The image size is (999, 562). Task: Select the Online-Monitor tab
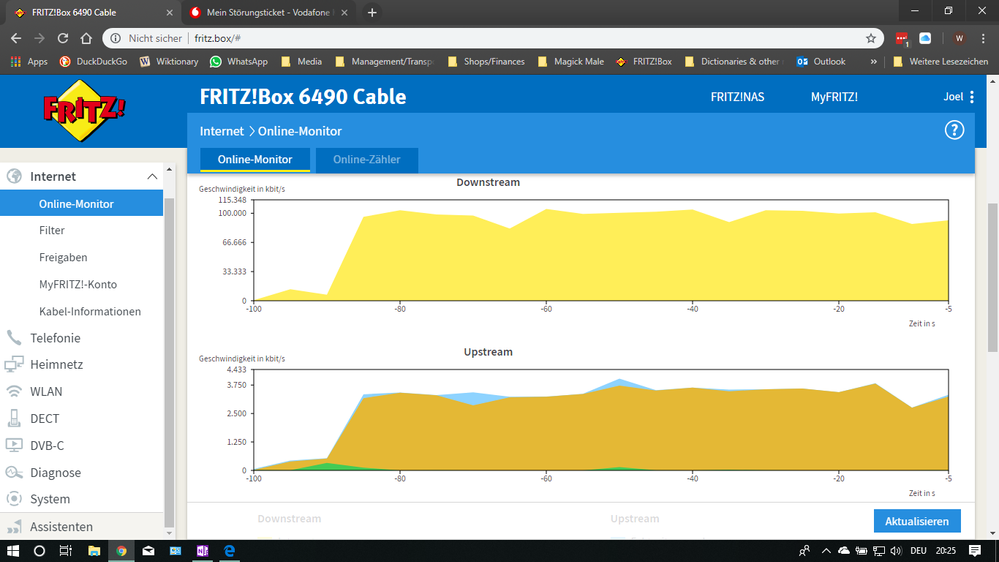click(x=255, y=159)
